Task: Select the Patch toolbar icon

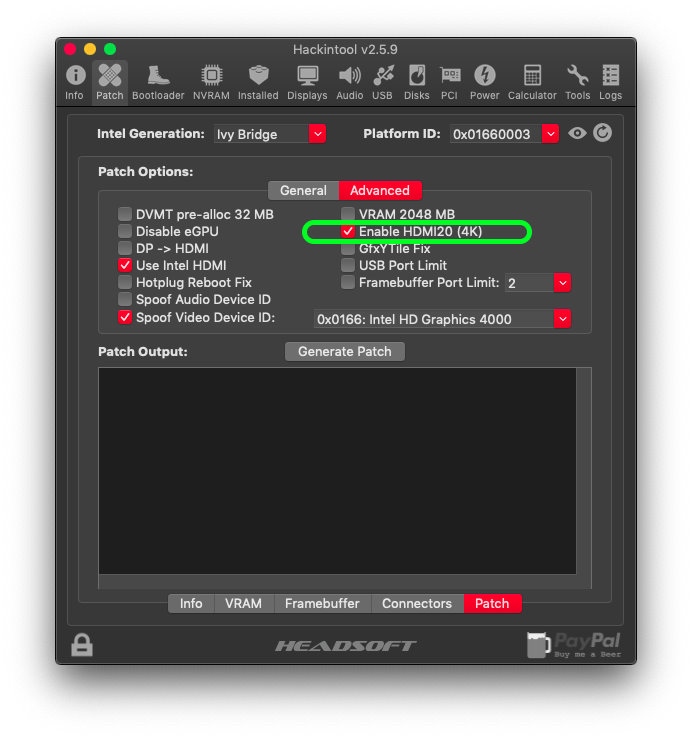Action: pos(110,82)
